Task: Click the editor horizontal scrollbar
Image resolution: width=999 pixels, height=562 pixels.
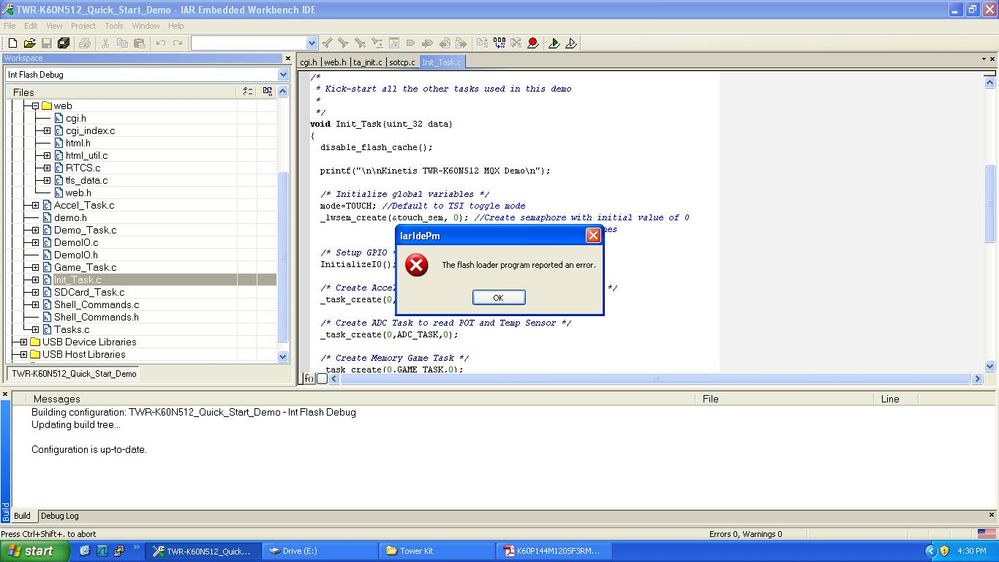Action: [x=656, y=378]
